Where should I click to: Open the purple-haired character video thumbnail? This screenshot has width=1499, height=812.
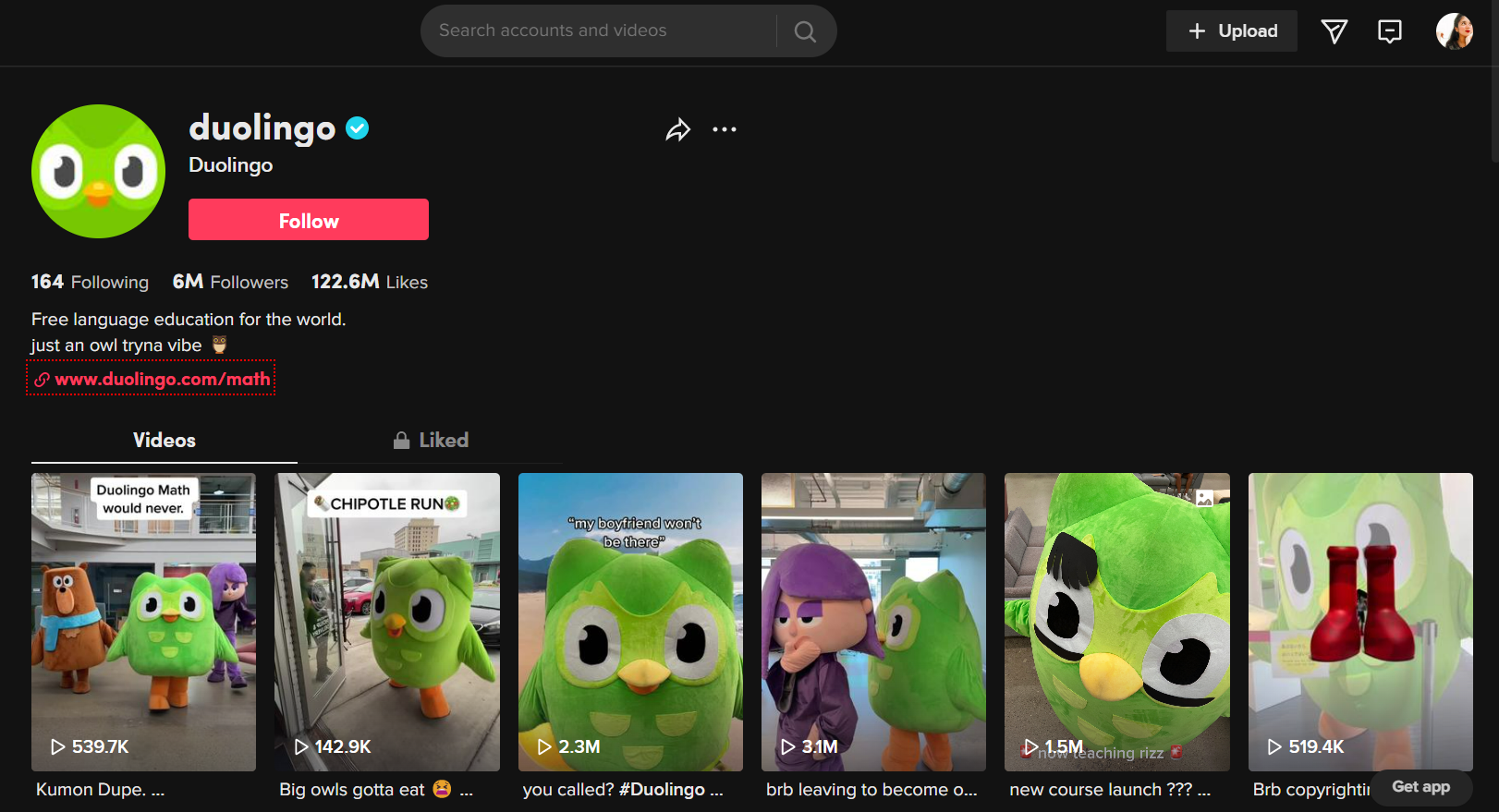(873, 622)
